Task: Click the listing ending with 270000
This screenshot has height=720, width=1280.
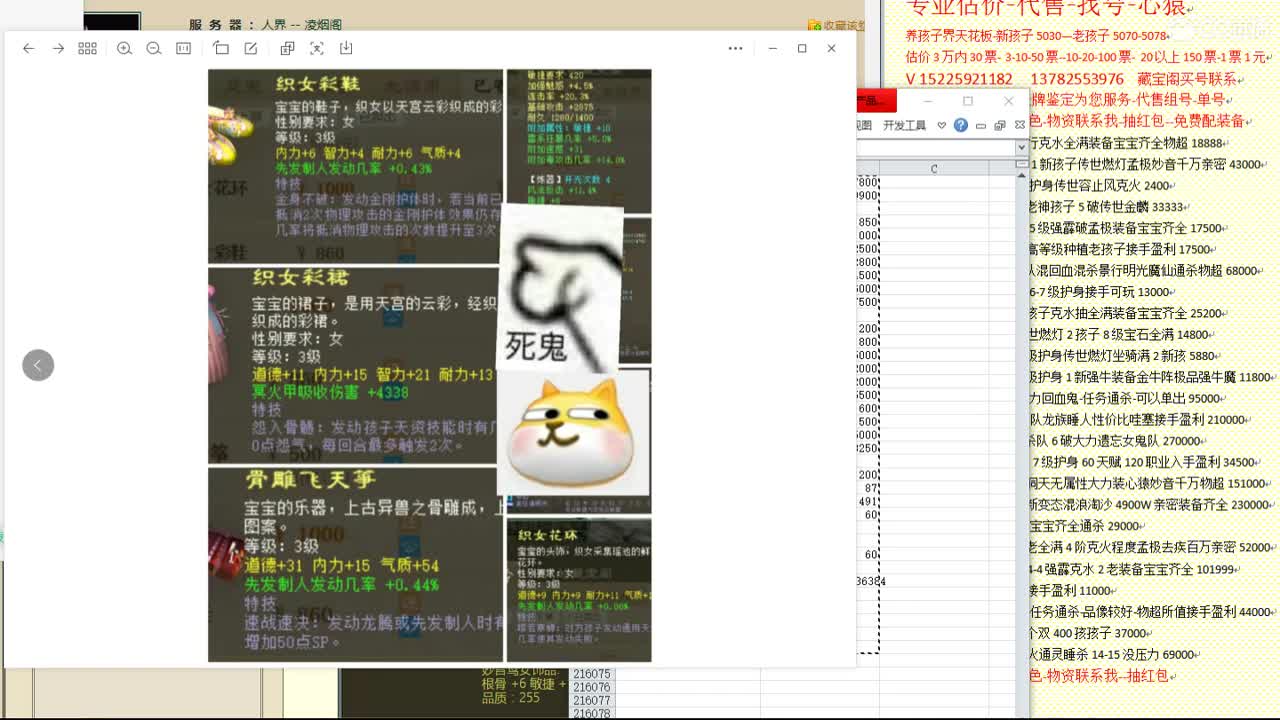Action: (x=1115, y=441)
